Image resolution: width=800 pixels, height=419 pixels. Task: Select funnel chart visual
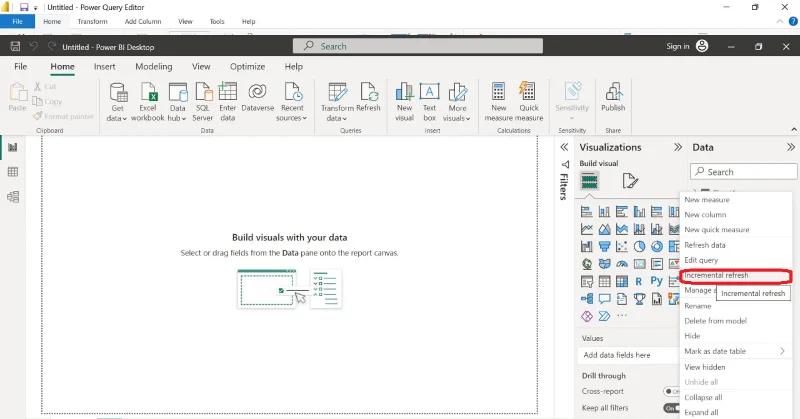[604, 247]
